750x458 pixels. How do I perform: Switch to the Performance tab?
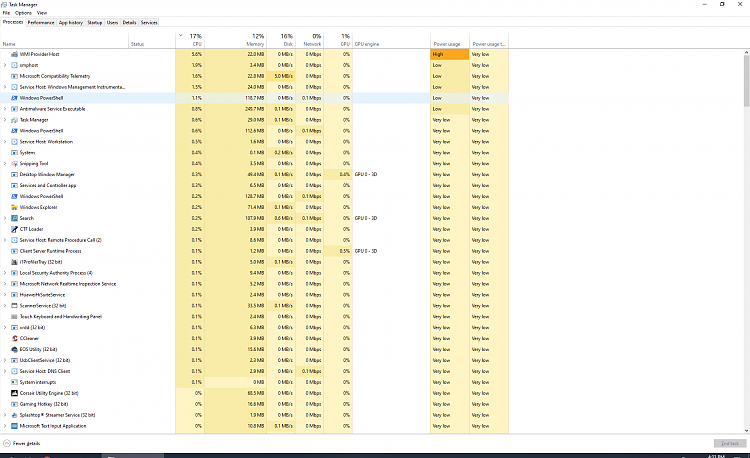pos(41,22)
